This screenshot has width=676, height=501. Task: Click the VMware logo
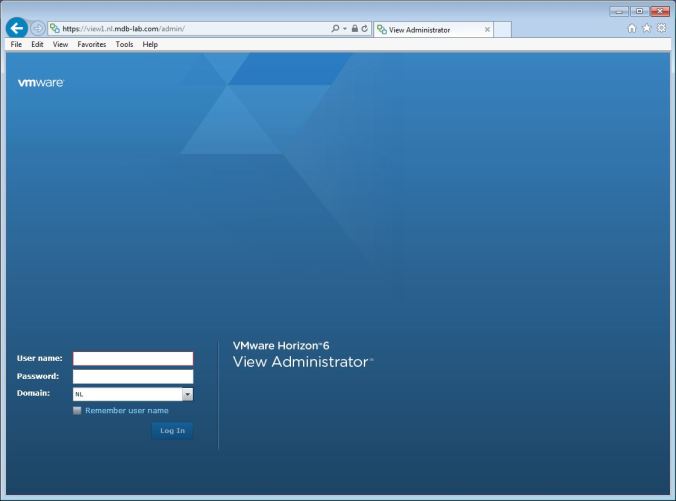tap(41, 82)
